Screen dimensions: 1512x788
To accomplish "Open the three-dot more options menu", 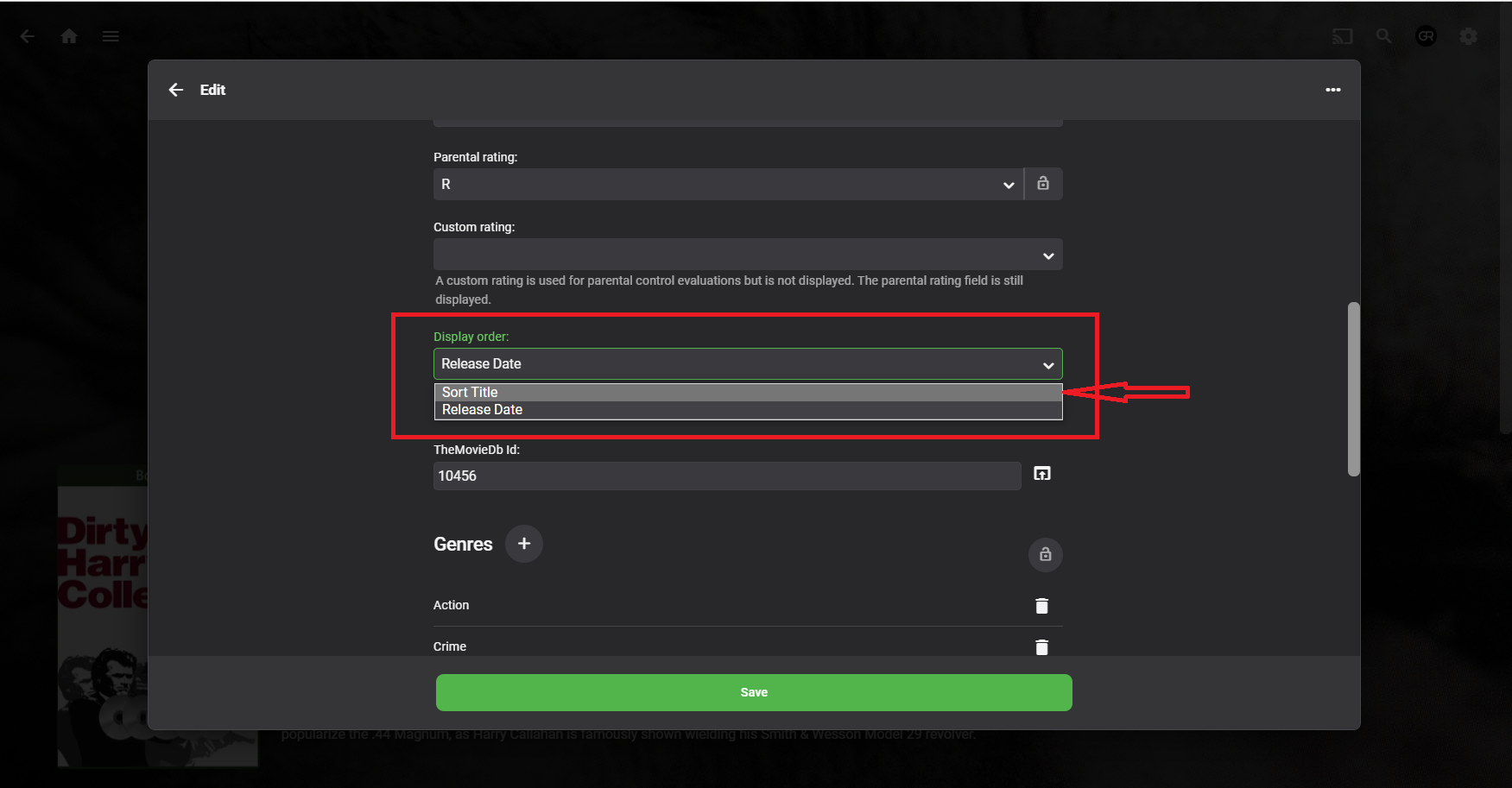I will tap(1333, 90).
